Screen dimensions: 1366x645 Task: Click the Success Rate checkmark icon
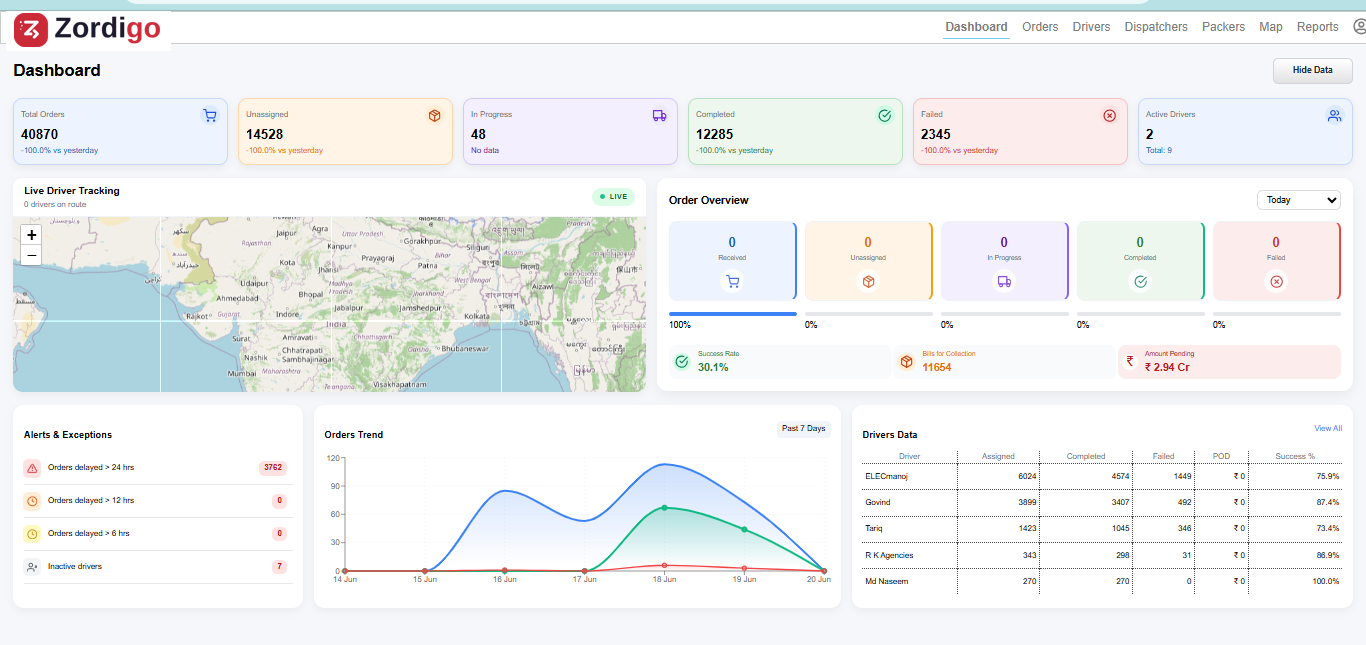pos(682,362)
